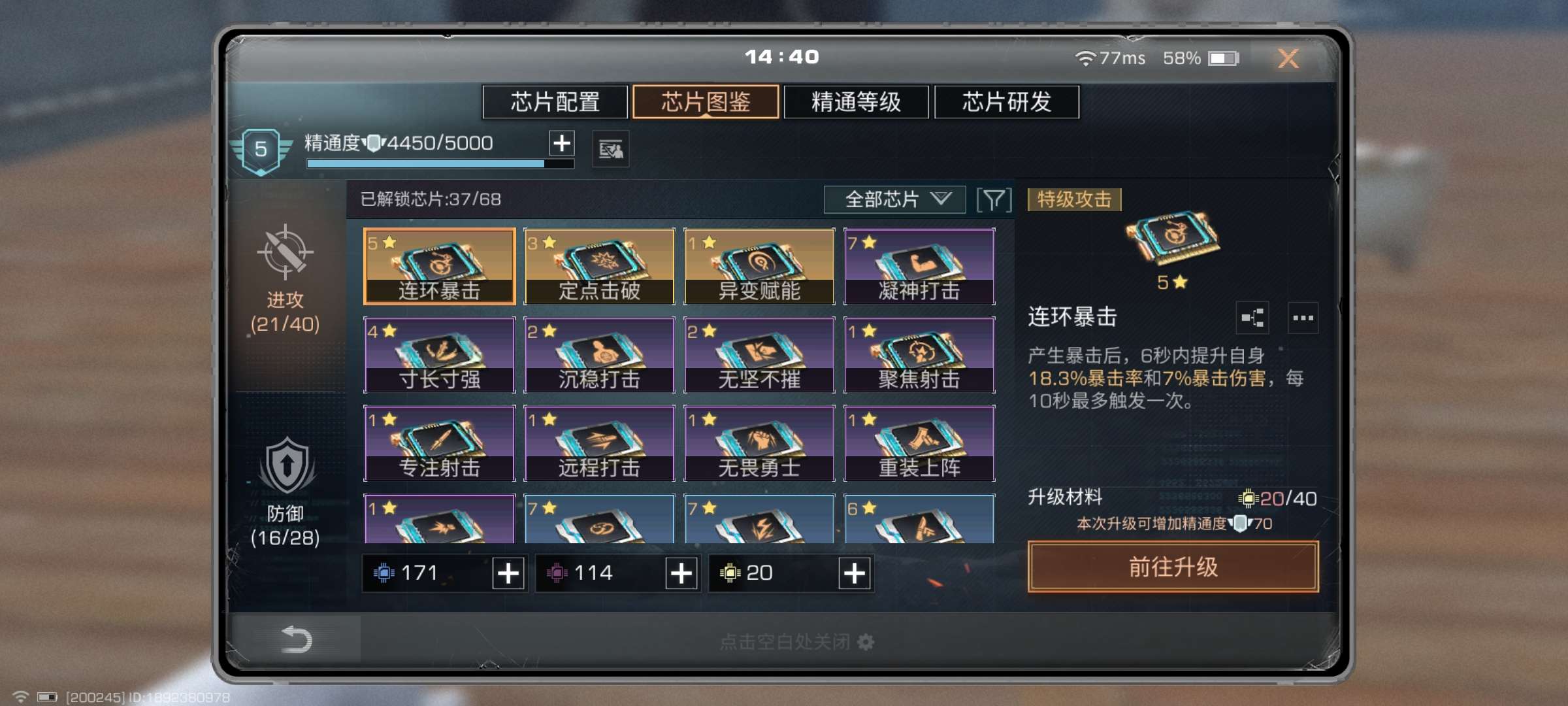The image size is (1568, 706).
Task: Select the 防御 defense shield category icon
Action: click(x=286, y=467)
